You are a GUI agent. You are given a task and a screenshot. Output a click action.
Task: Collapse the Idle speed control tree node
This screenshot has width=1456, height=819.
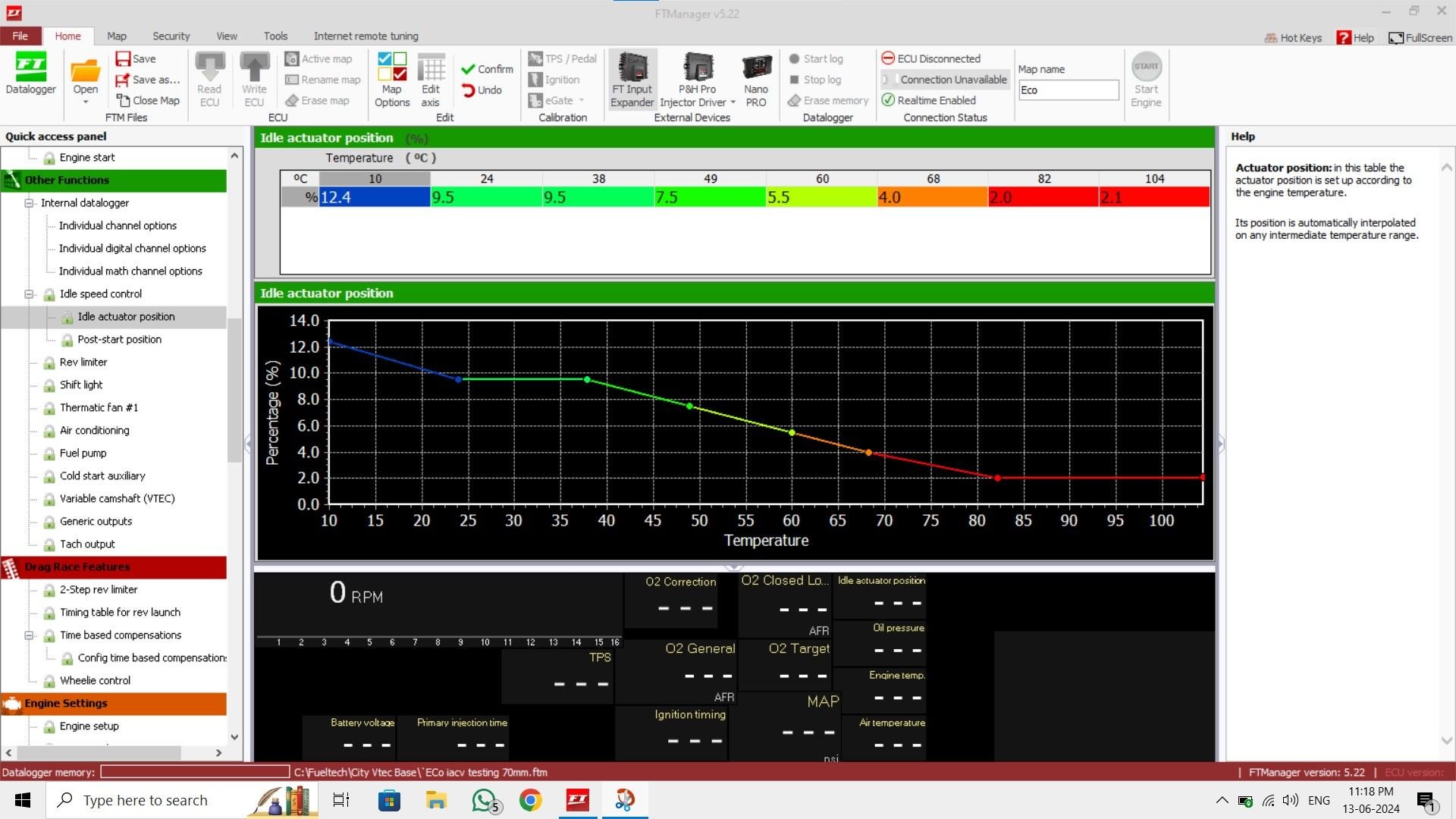tap(30, 294)
